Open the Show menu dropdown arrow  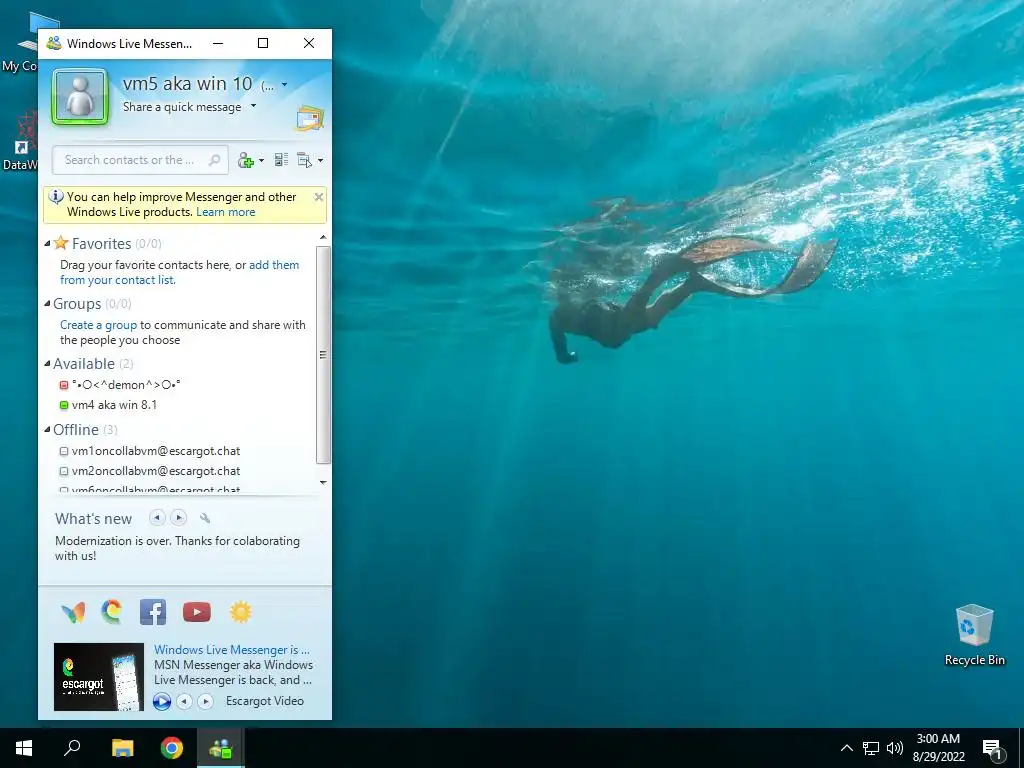pyautogui.click(x=320, y=161)
